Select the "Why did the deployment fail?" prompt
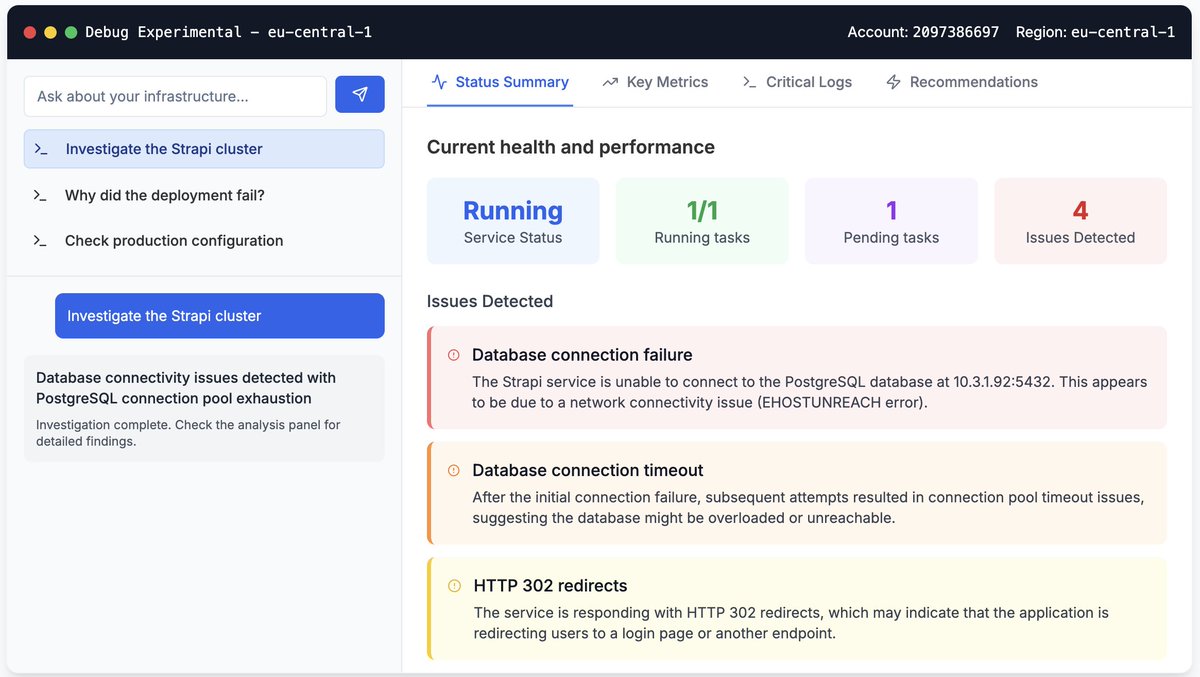Viewport: 1200px width, 677px height. 163,195
